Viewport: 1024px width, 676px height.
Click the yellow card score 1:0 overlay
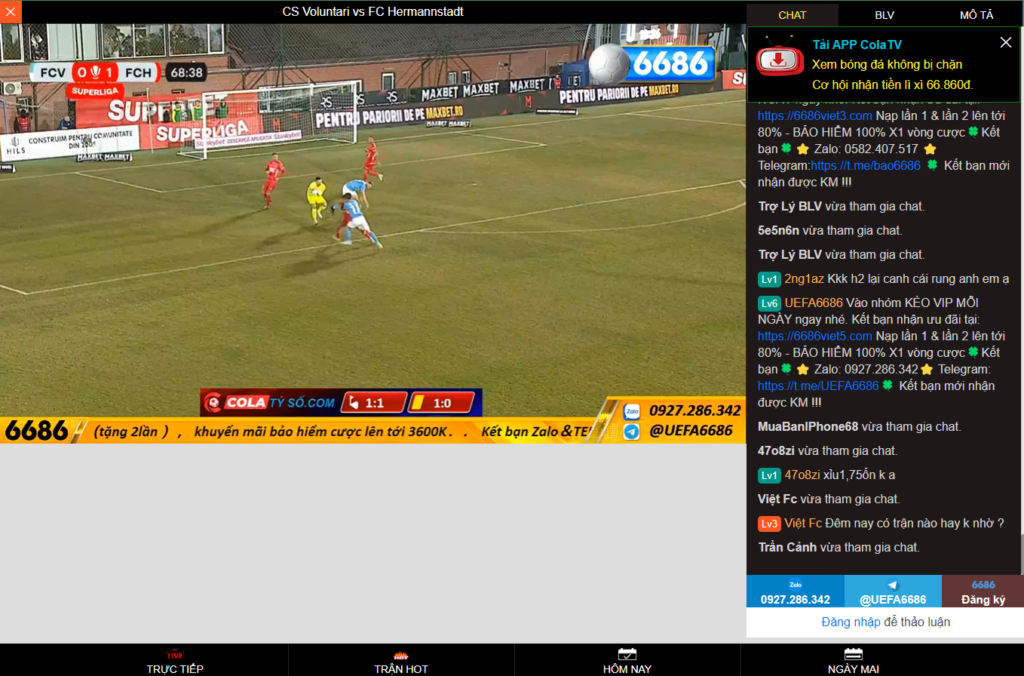tap(441, 403)
